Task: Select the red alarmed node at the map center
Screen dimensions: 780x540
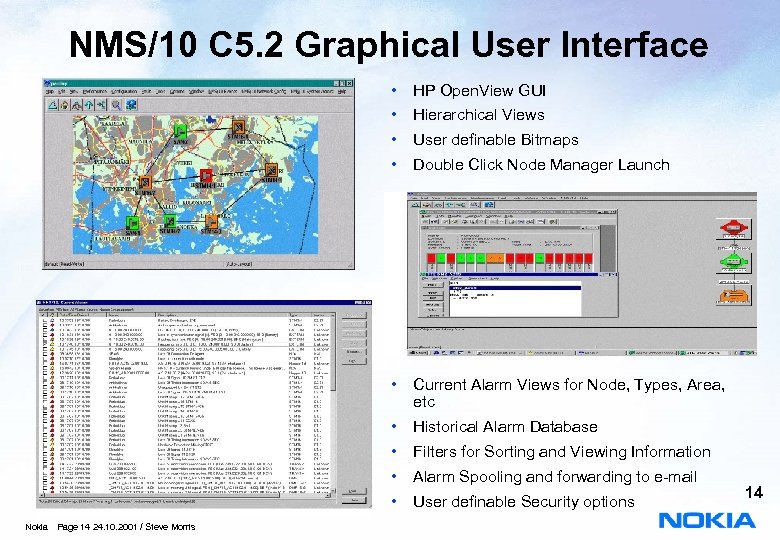Action: [206, 176]
